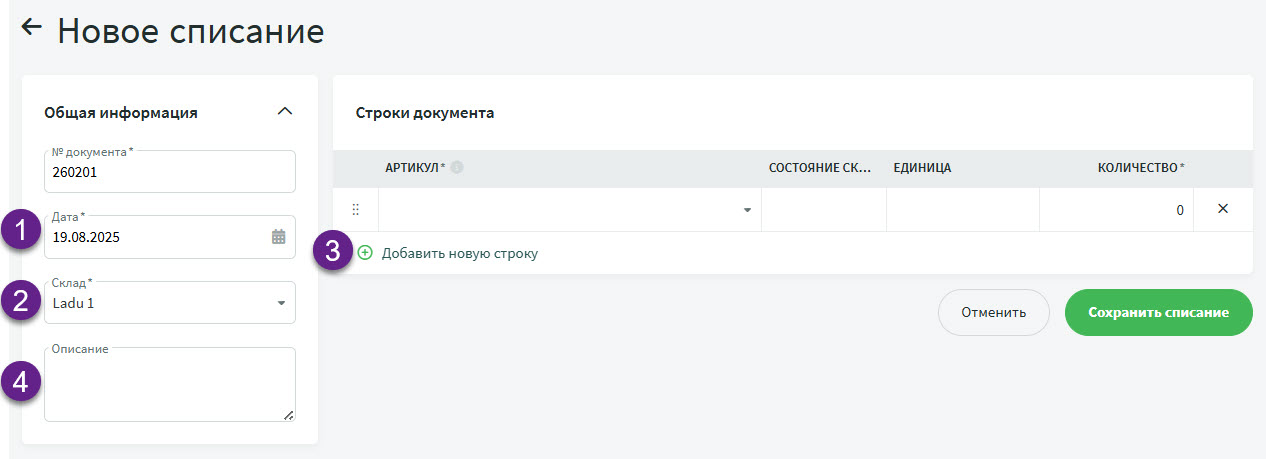Image resolution: width=1266 pixels, height=459 pixels.
Task: Click the purple step 3 marker
Action: tap(333, 253)
